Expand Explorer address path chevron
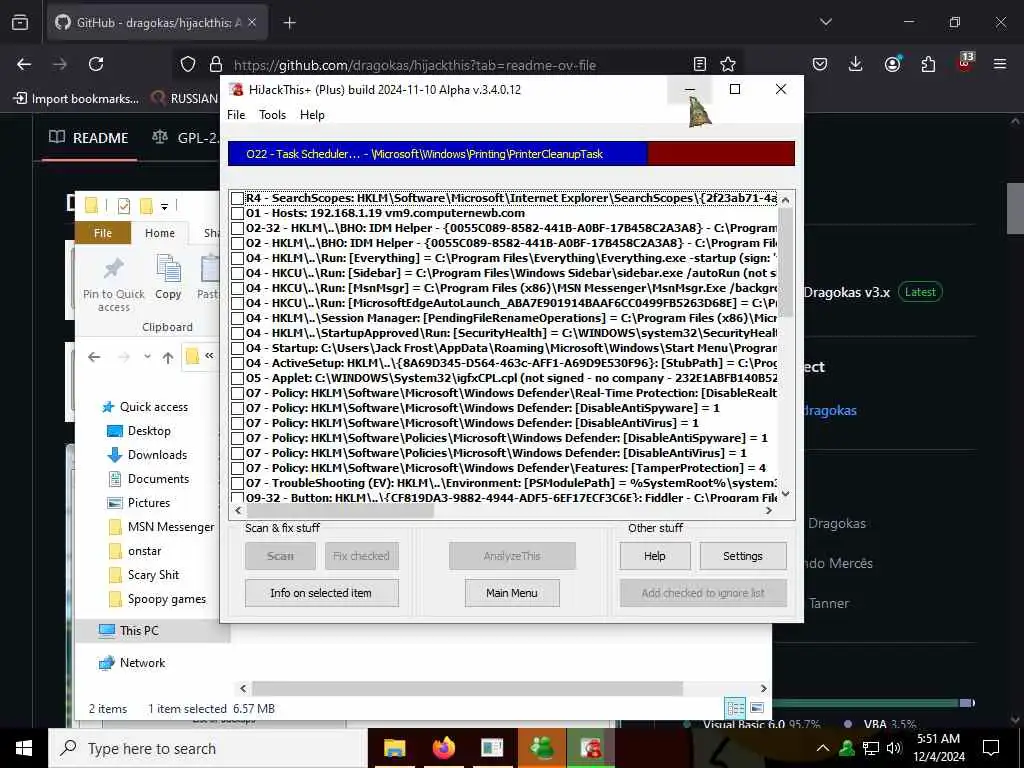 coord(209,356)
